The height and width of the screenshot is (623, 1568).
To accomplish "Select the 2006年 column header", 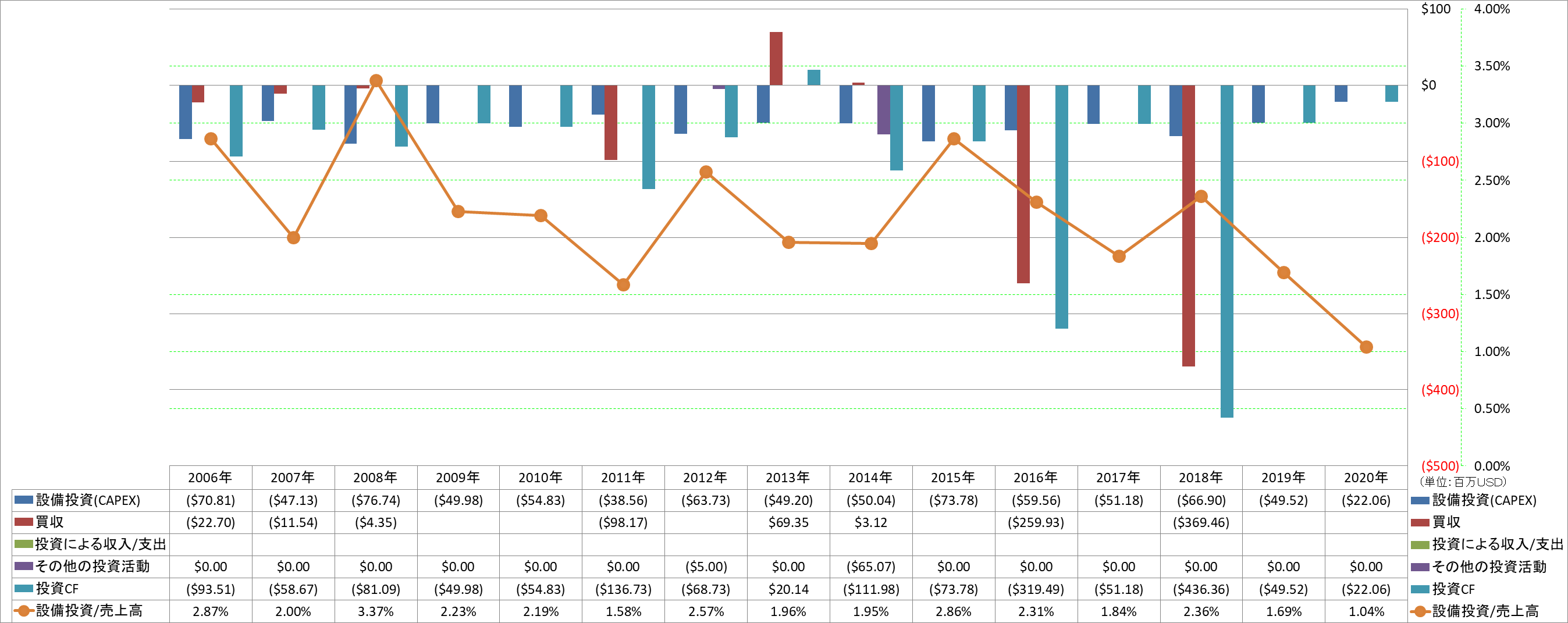I will pos(210,478).
